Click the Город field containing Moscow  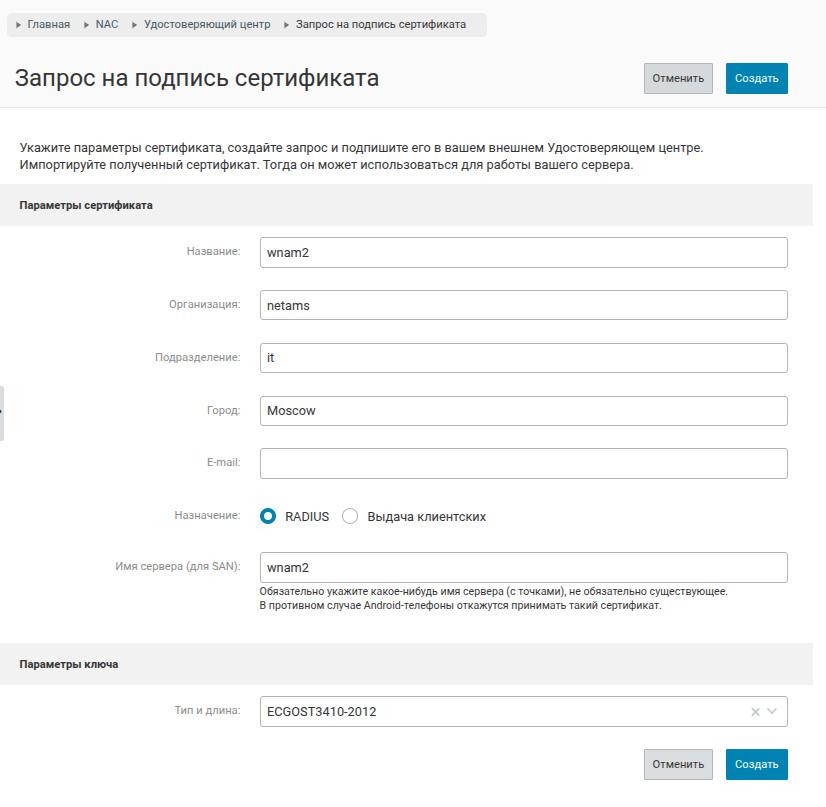point(523,411)
